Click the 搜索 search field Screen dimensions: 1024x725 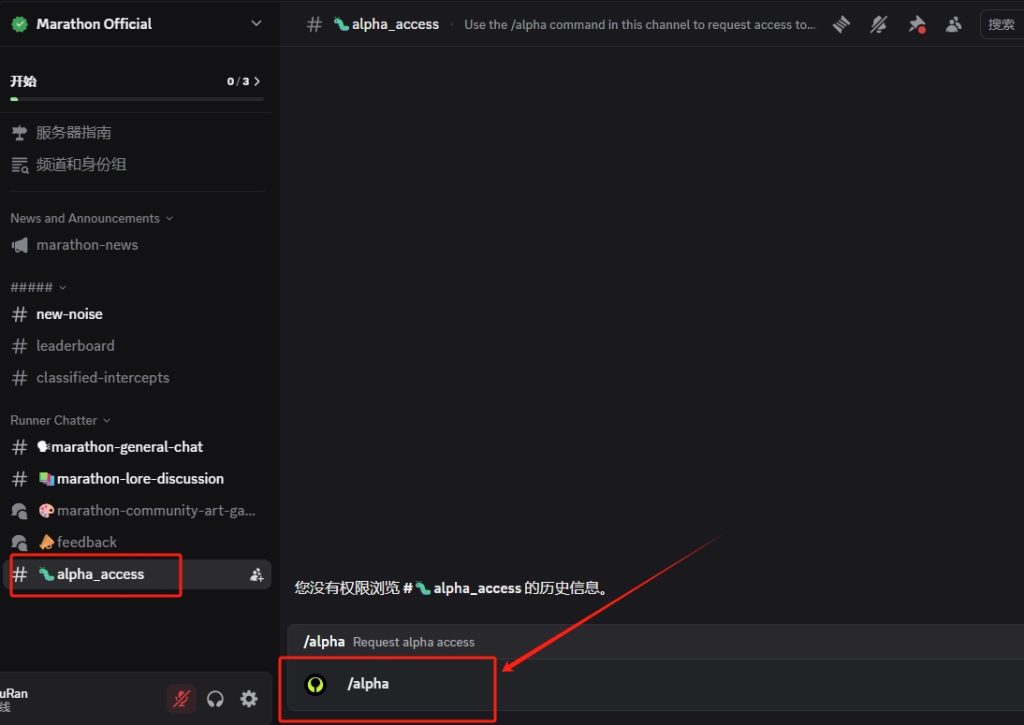coord(1002,25)
